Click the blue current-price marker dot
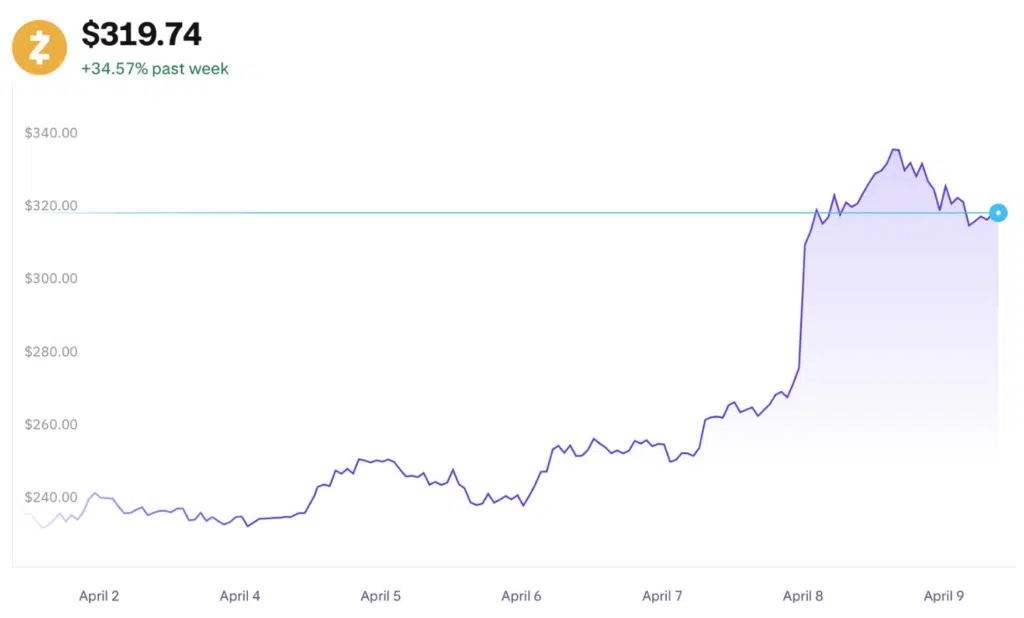The height and width of the screenshot is (618, 1024). pos(998,213)
